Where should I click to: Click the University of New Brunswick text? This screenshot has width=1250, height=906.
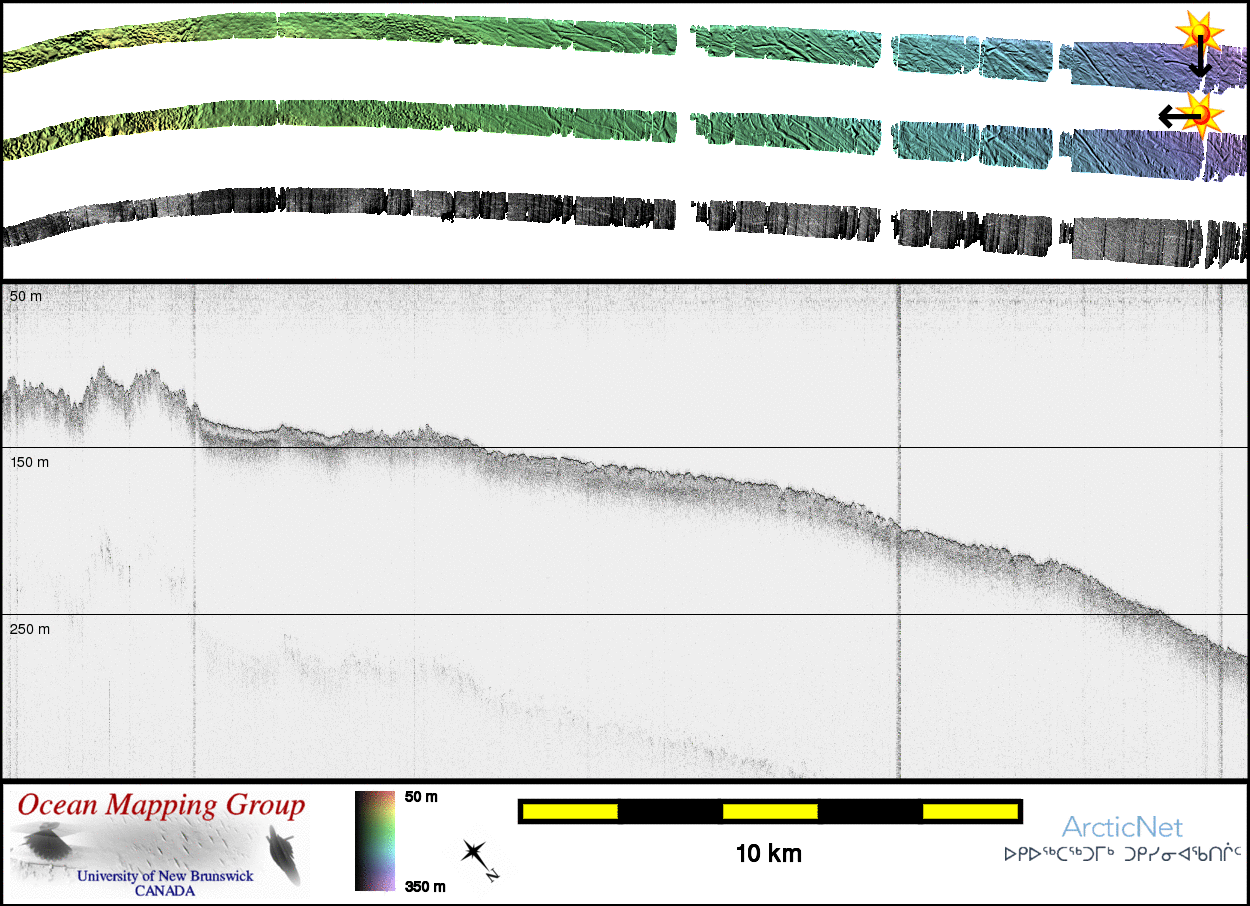[x=165, y=876]
